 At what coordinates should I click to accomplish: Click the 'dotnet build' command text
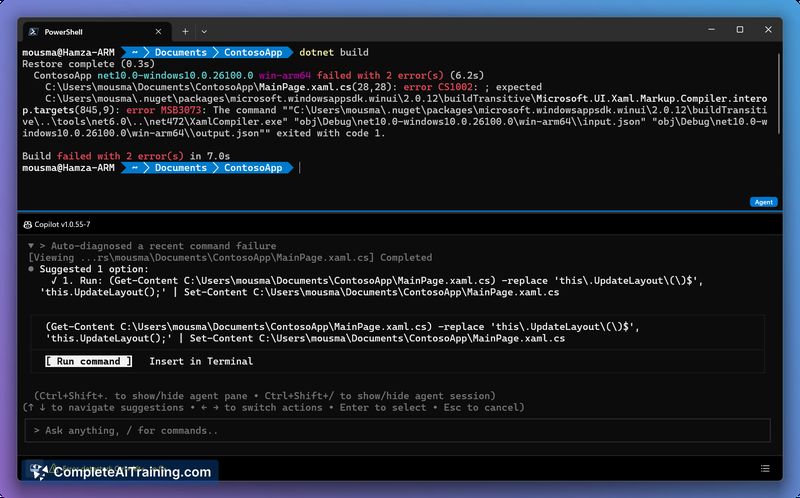[x=334, y=52]
